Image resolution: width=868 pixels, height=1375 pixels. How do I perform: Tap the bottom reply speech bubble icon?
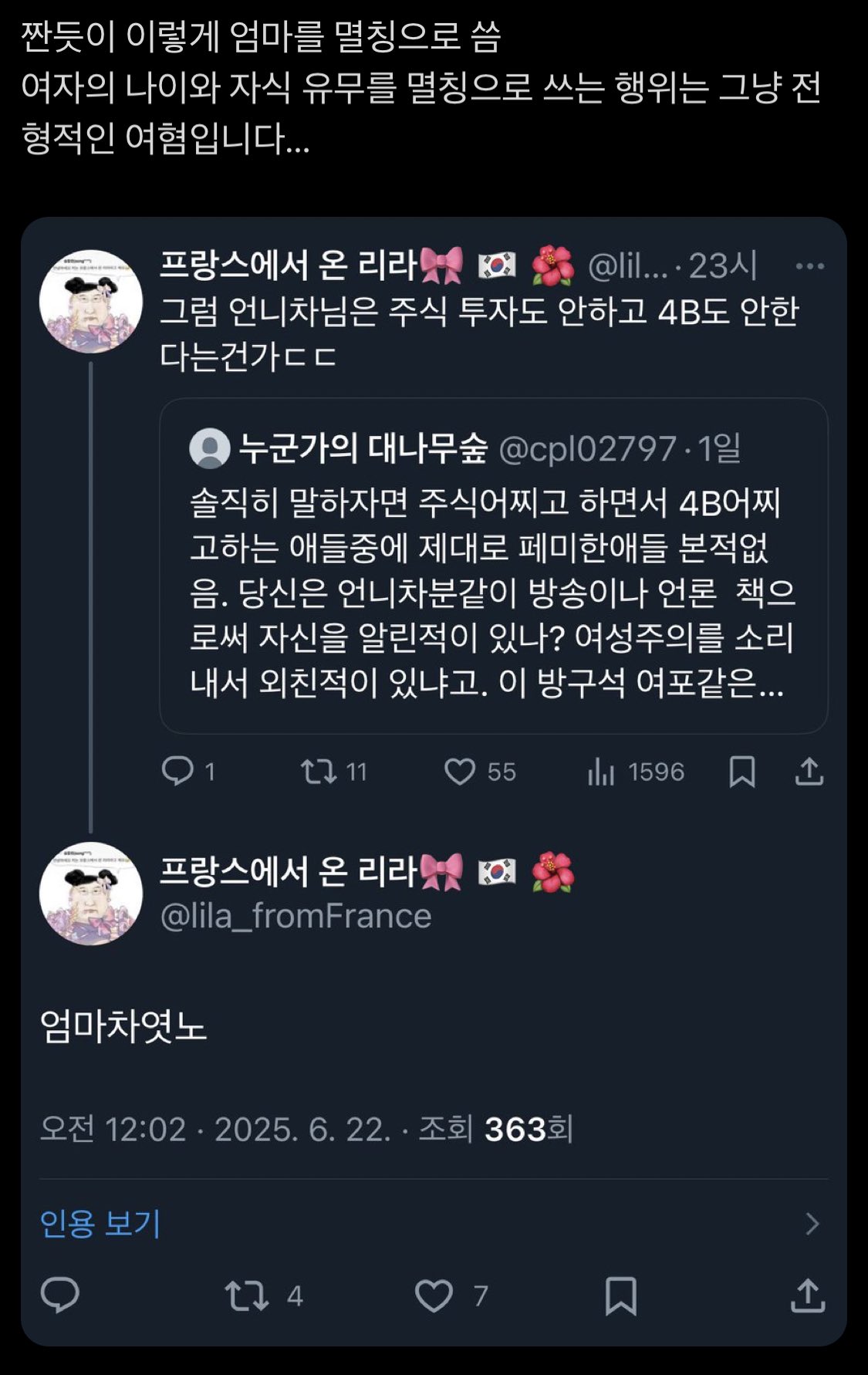(59, 1296)
